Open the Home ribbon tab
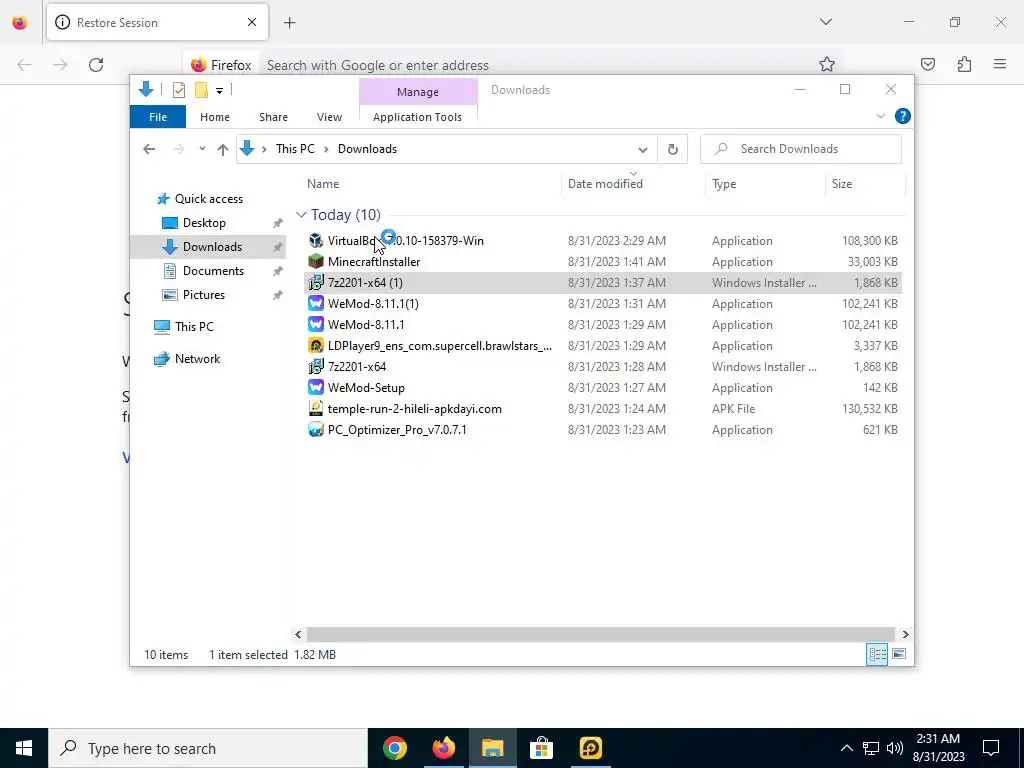 pyautogui.click(x=215, y=117)
